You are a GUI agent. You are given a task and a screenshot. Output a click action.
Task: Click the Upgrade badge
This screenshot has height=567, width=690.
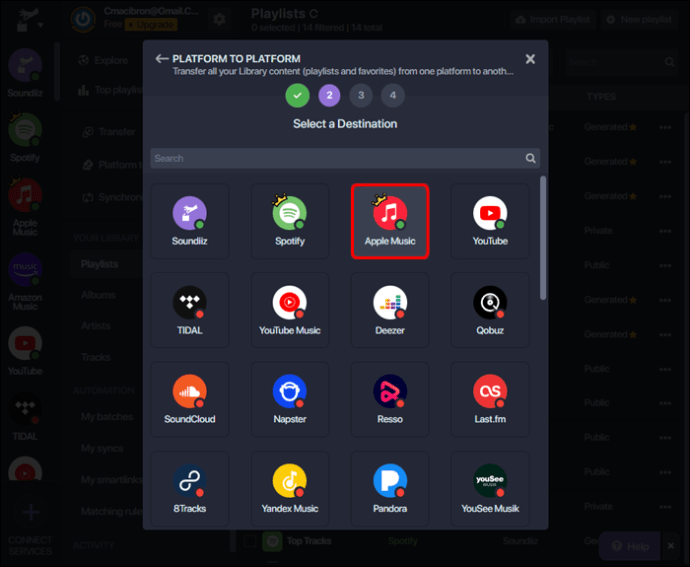(151, 25)
